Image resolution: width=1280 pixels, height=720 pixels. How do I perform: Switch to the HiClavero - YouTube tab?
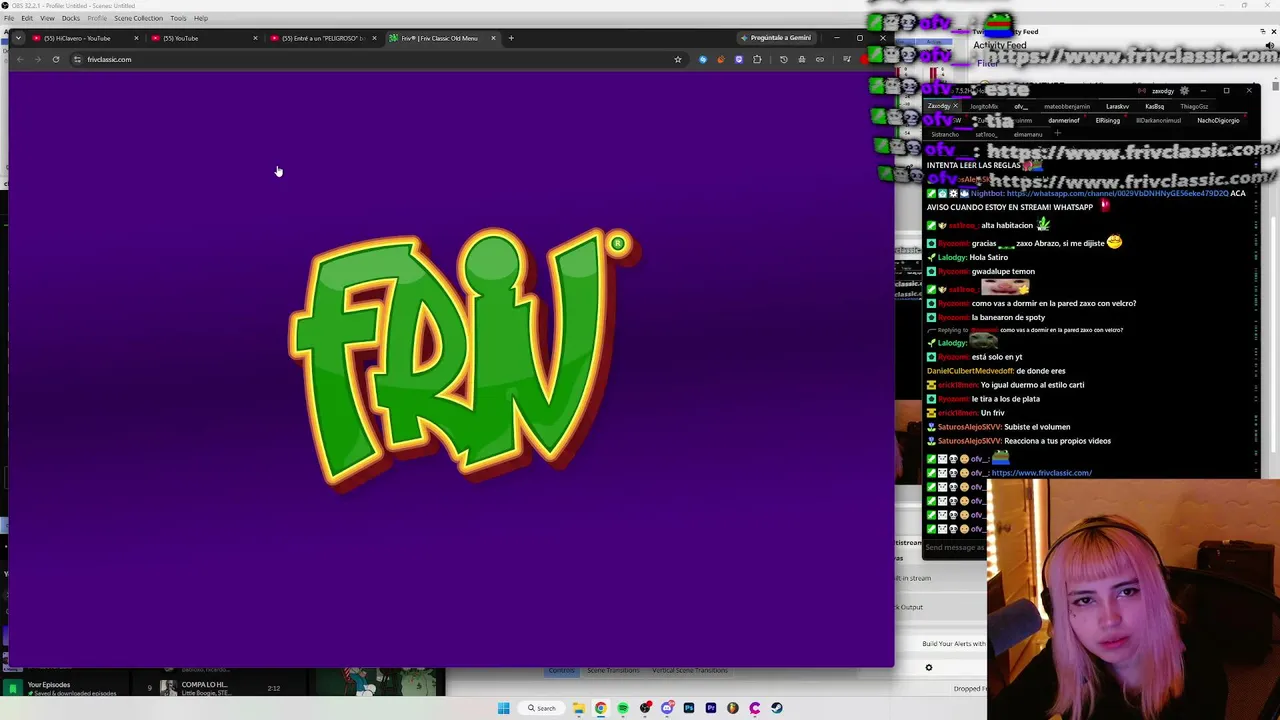[x=85, y=38]
